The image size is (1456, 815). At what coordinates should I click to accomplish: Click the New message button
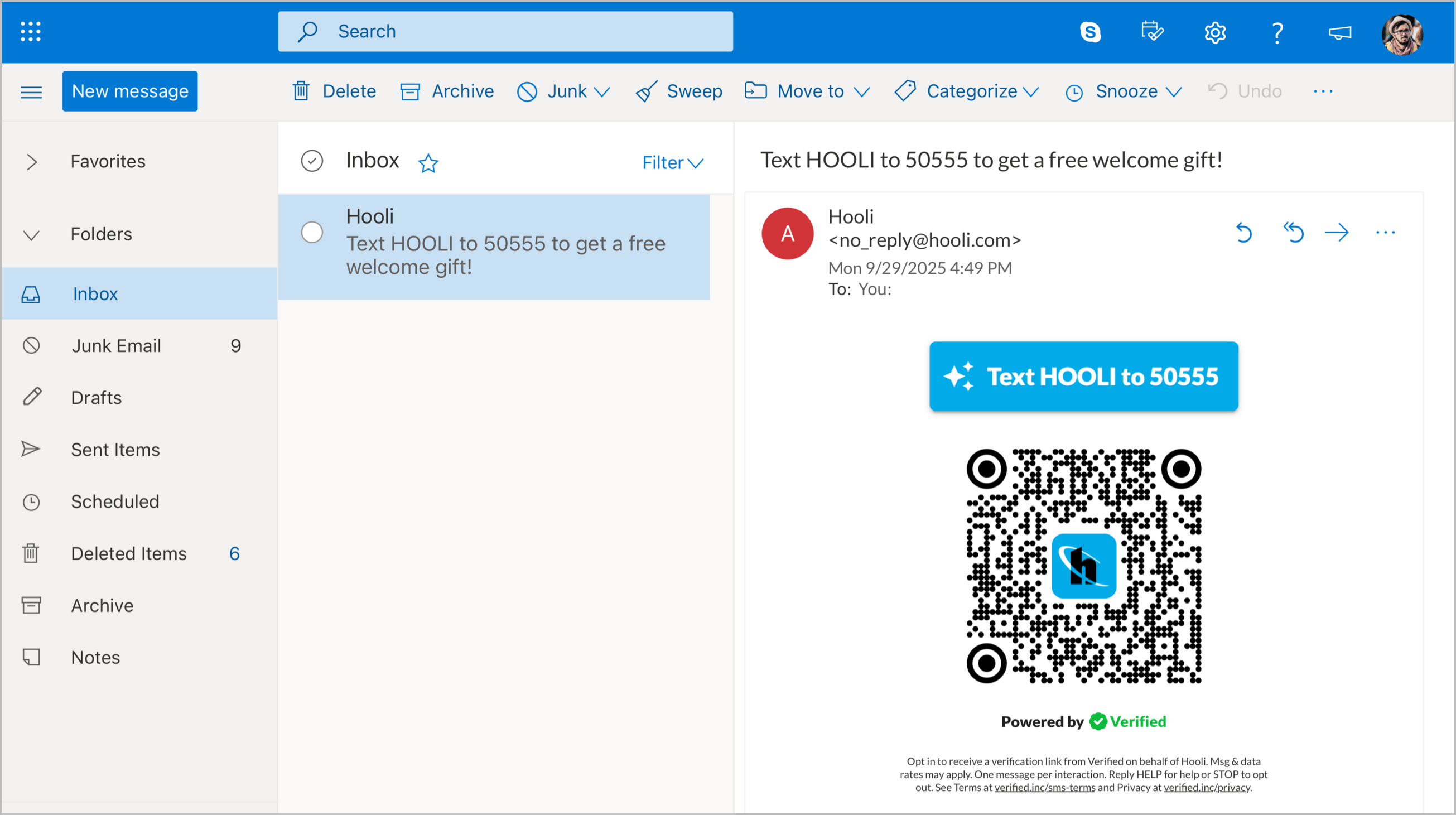click(130, 91)
